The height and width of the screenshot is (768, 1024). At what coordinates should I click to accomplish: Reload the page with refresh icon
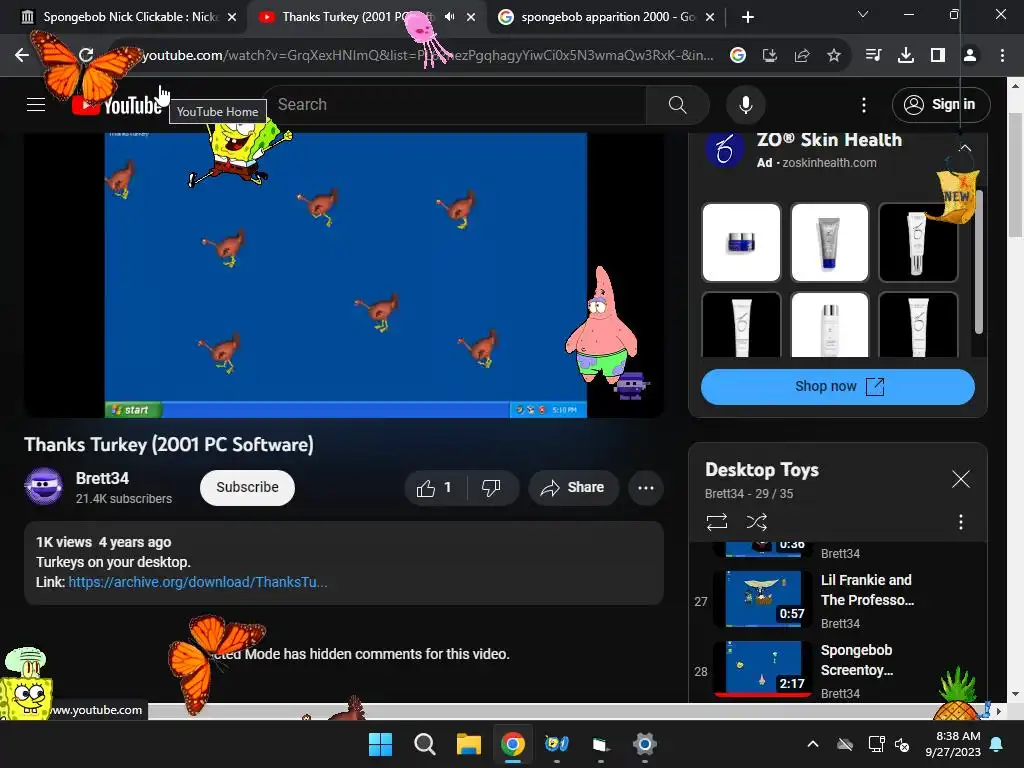coord(86,55)
